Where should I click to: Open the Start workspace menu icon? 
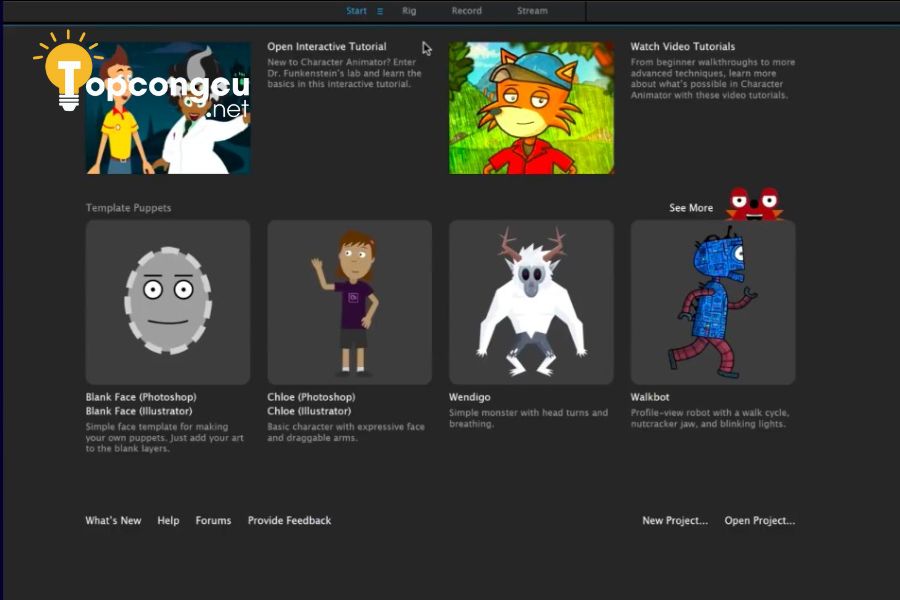coord(380,11)
